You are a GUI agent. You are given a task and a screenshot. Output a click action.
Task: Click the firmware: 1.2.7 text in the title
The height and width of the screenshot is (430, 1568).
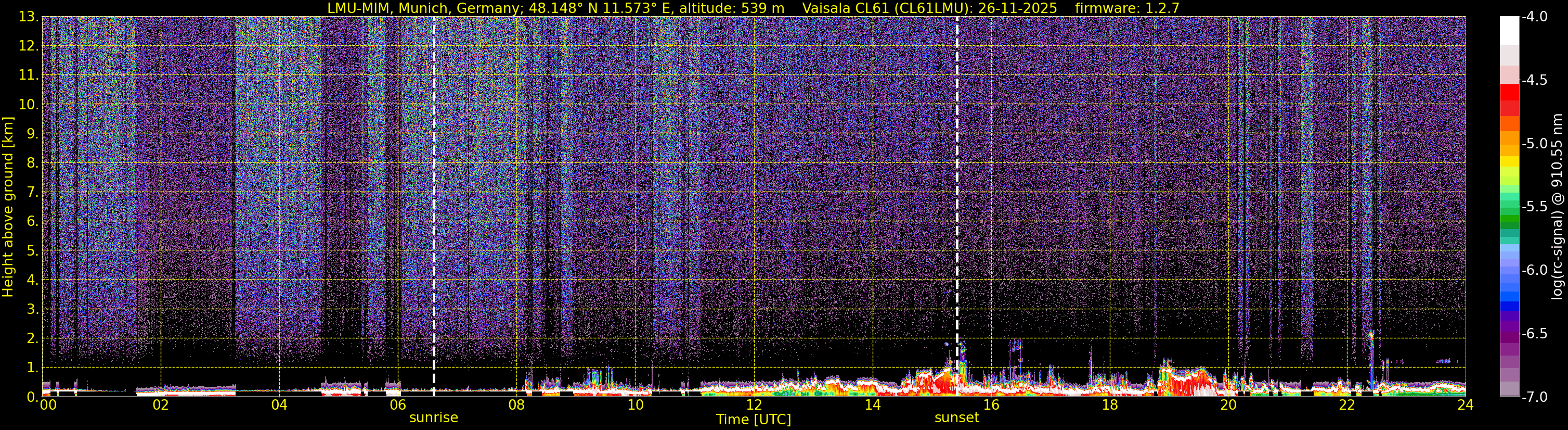pos(1128,8)
